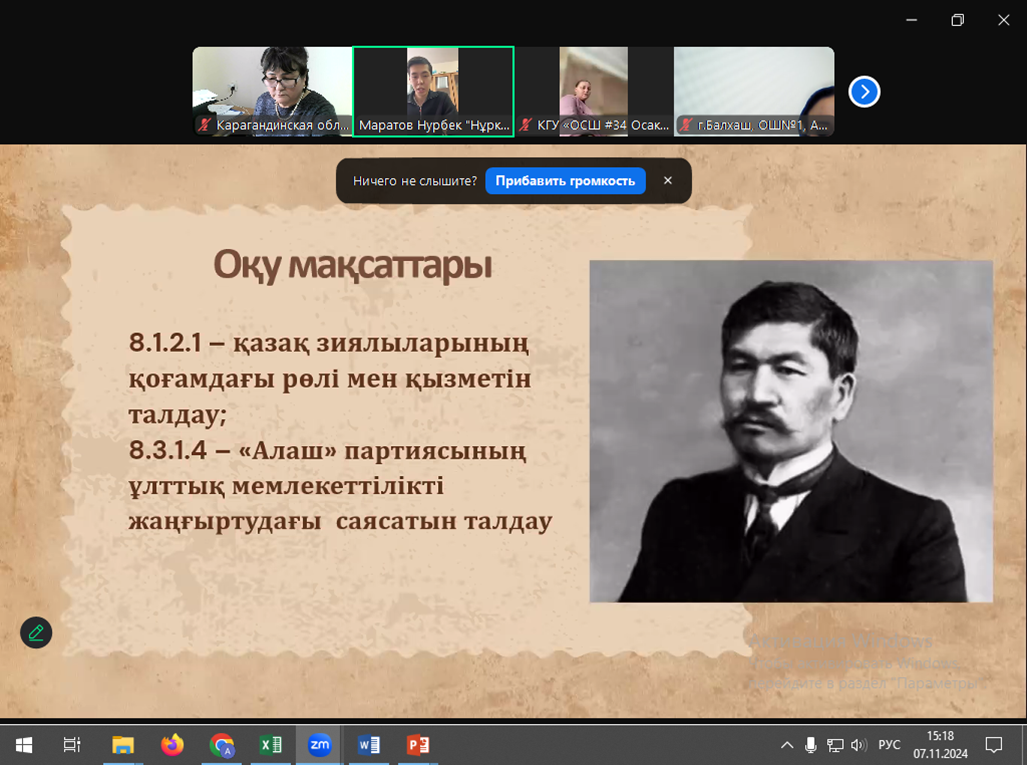Viewport: 1027px width, 765px height.
Task: Select the Карагандинская обл participant video
Action: pos(272,91)
